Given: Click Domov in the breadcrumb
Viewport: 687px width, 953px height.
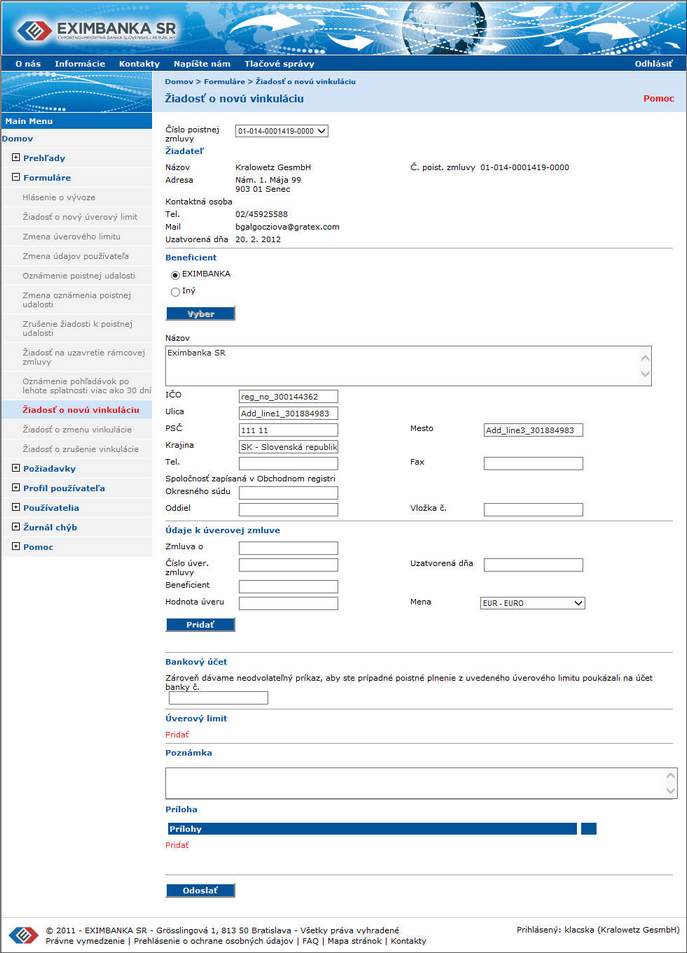Looking at the screenshot, I should (x=179, y=81).
